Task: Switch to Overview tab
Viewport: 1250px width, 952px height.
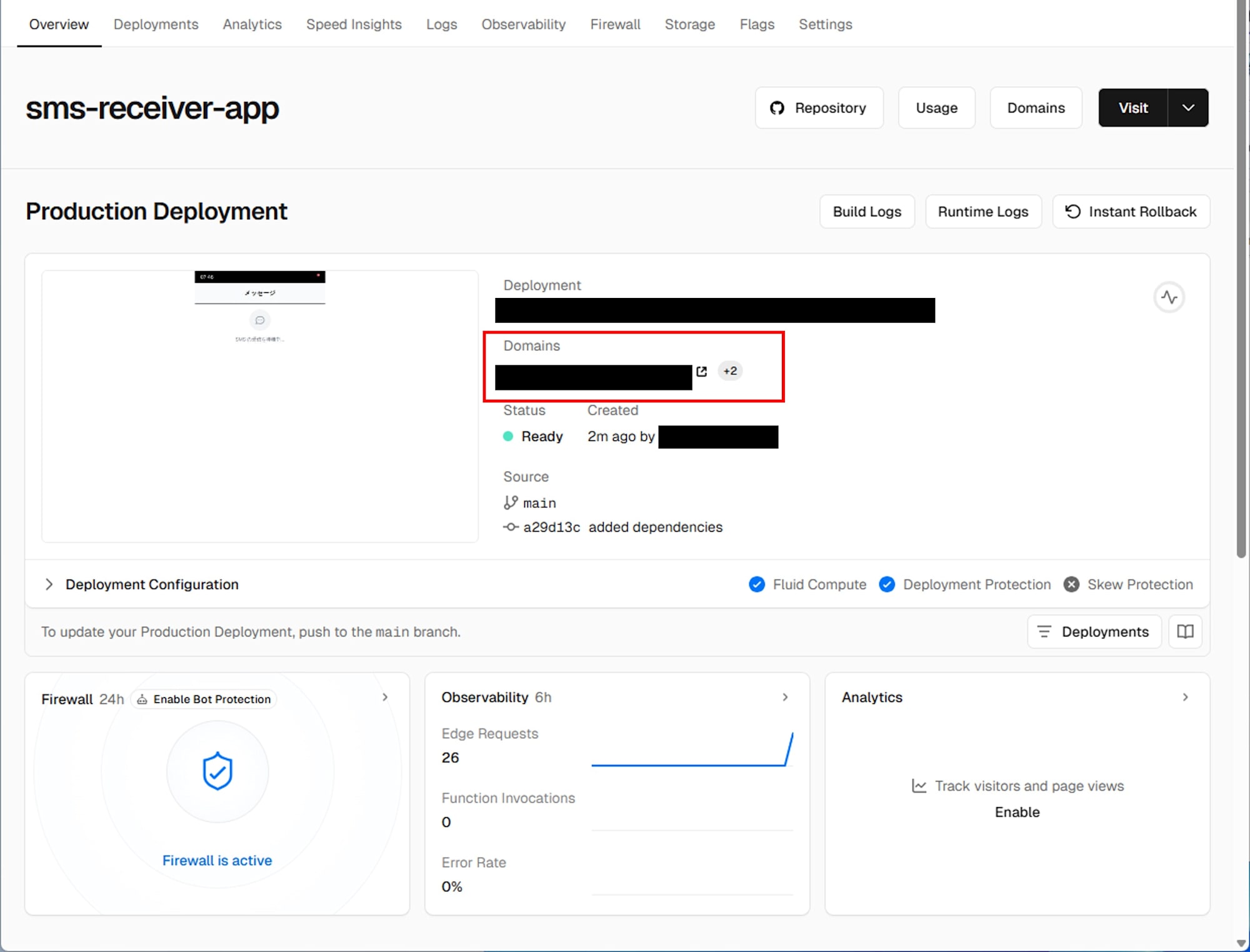Action: [59, 24]
